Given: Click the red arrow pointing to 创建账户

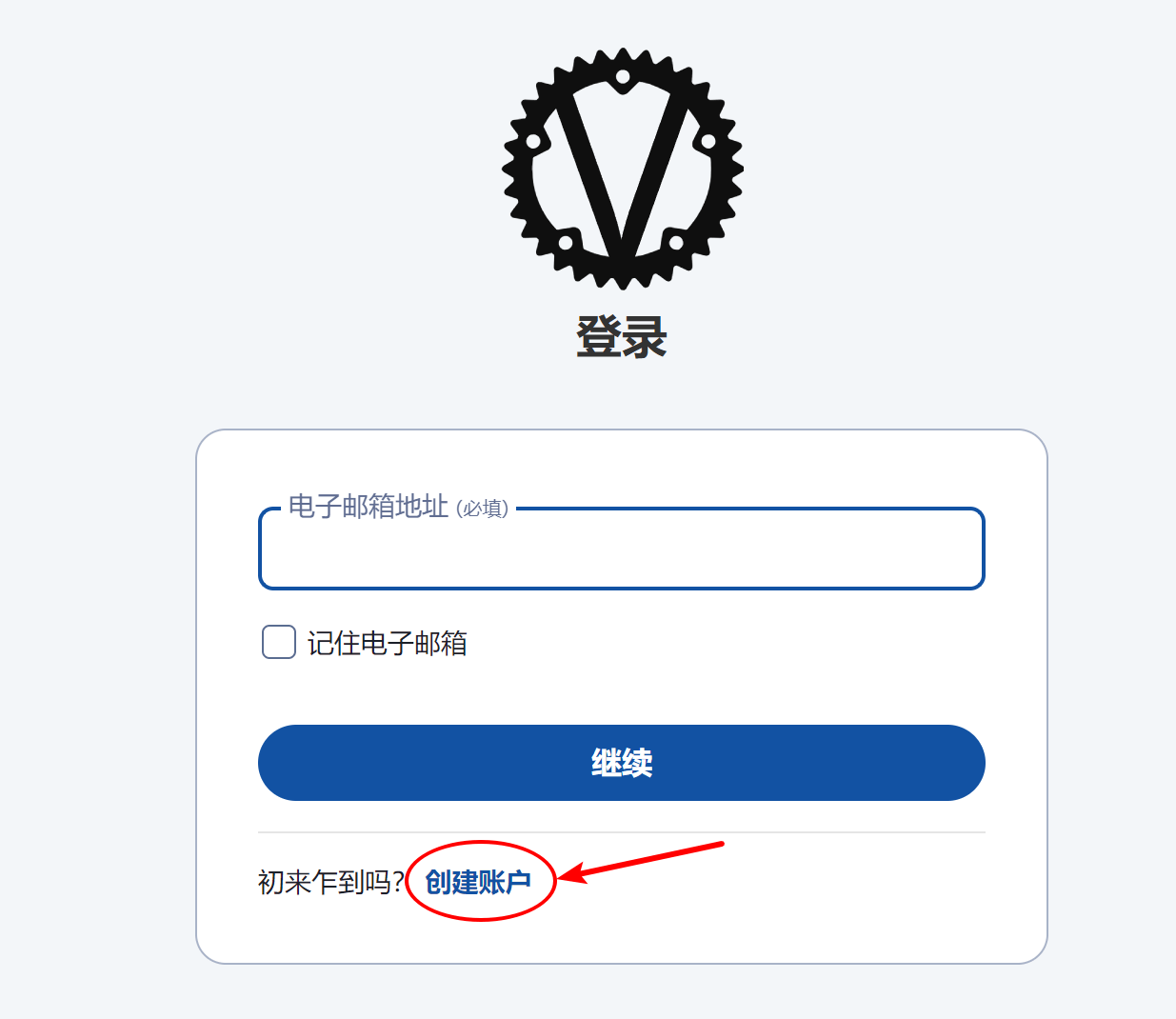Looking at the screenshot, I should click(642, 862).
